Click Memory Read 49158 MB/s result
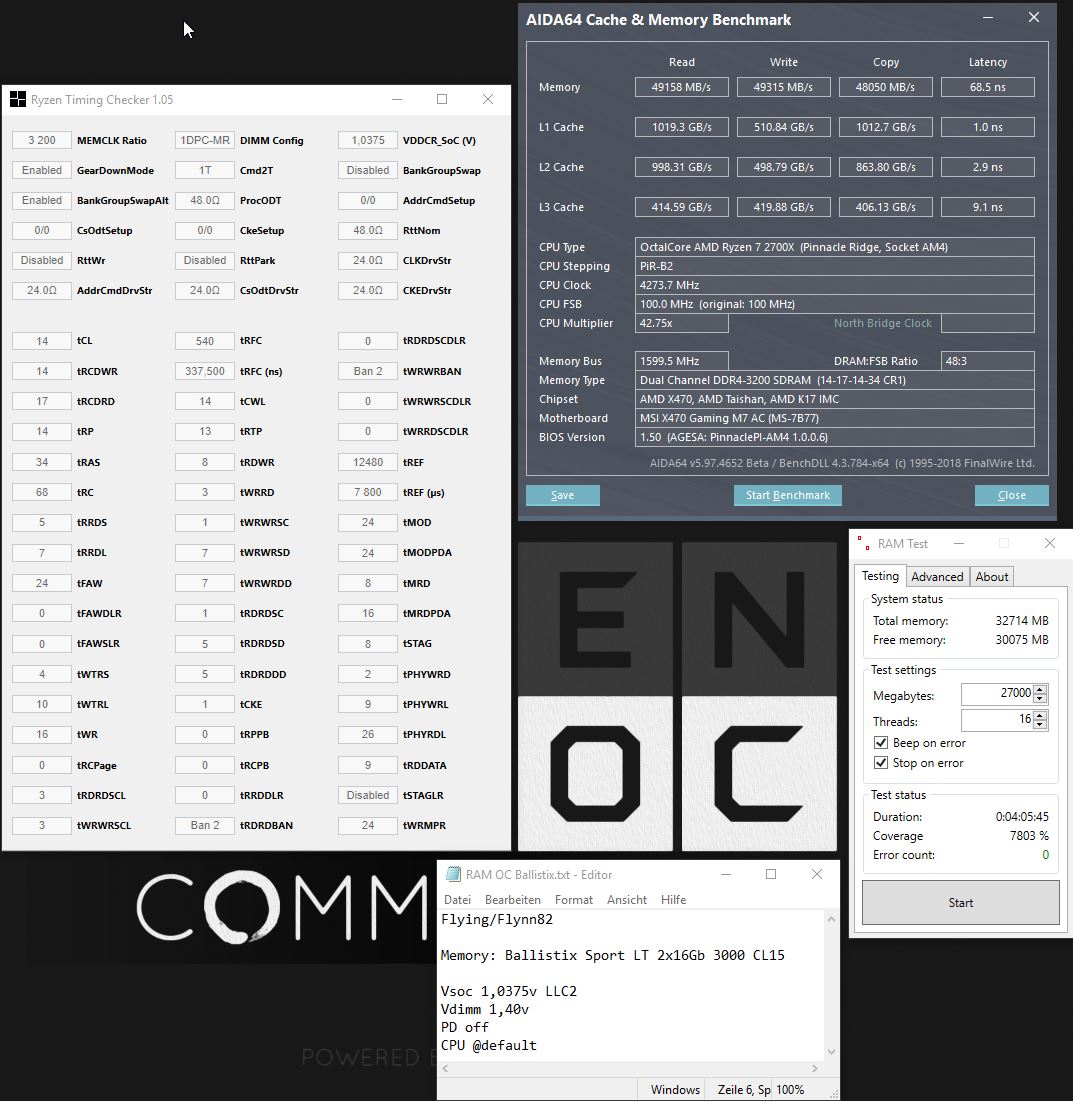 (681, 87)
